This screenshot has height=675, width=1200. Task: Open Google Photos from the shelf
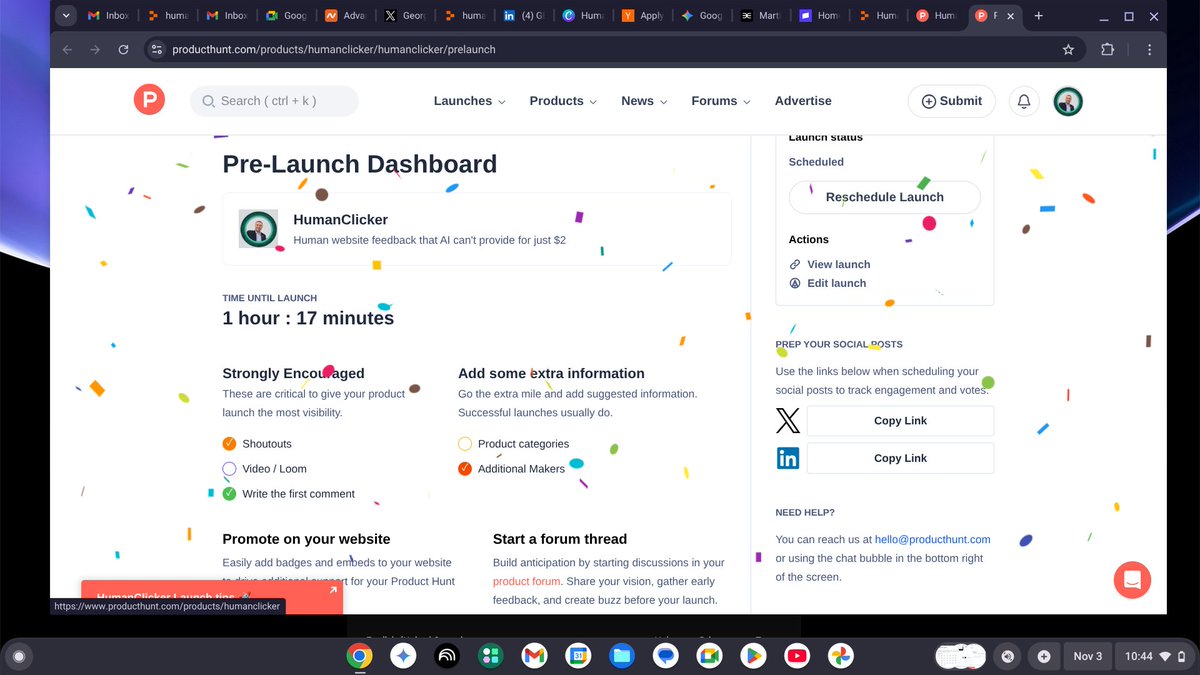[841, 656]
